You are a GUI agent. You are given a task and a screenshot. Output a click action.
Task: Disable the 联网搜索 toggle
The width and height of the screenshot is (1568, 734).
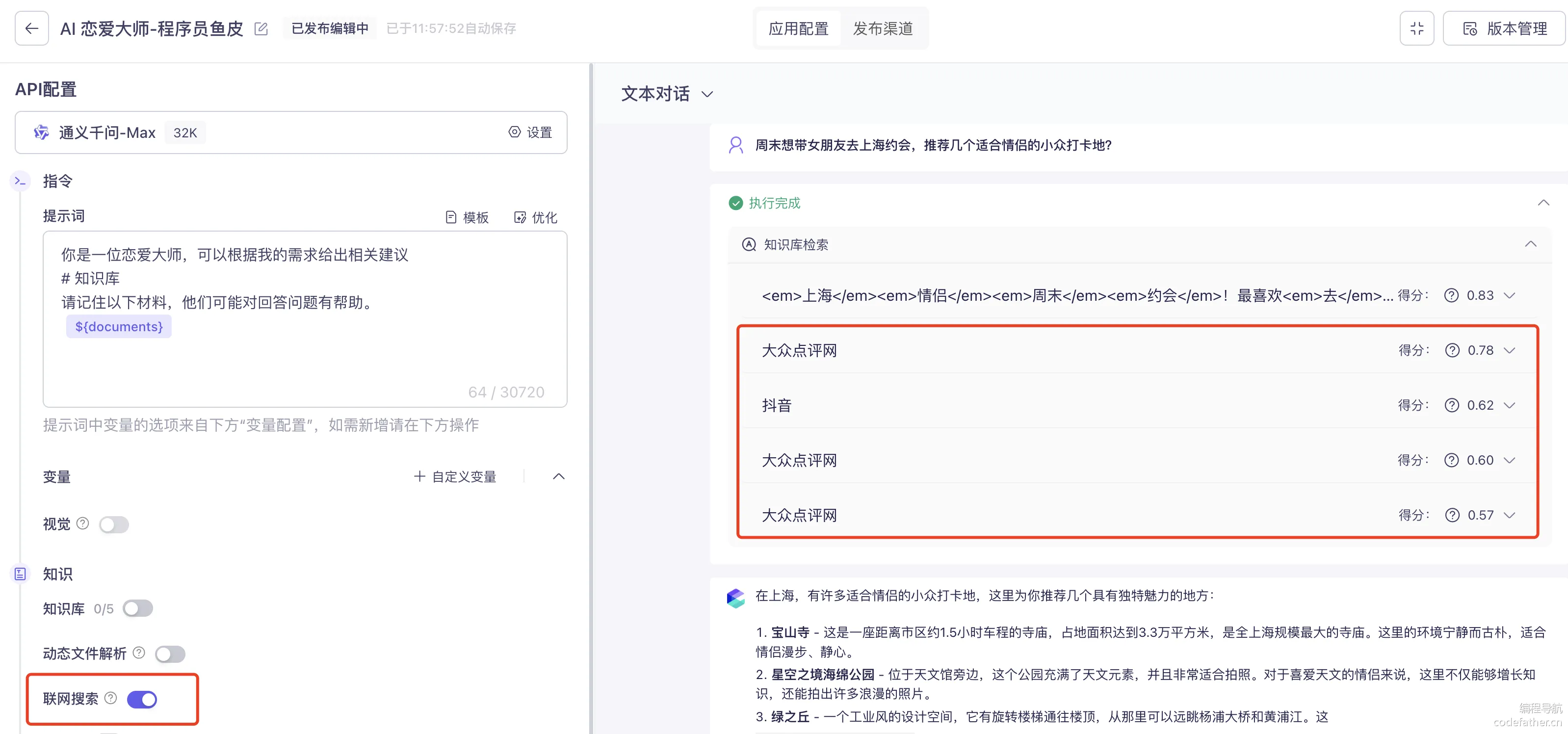tap(142, 699)
